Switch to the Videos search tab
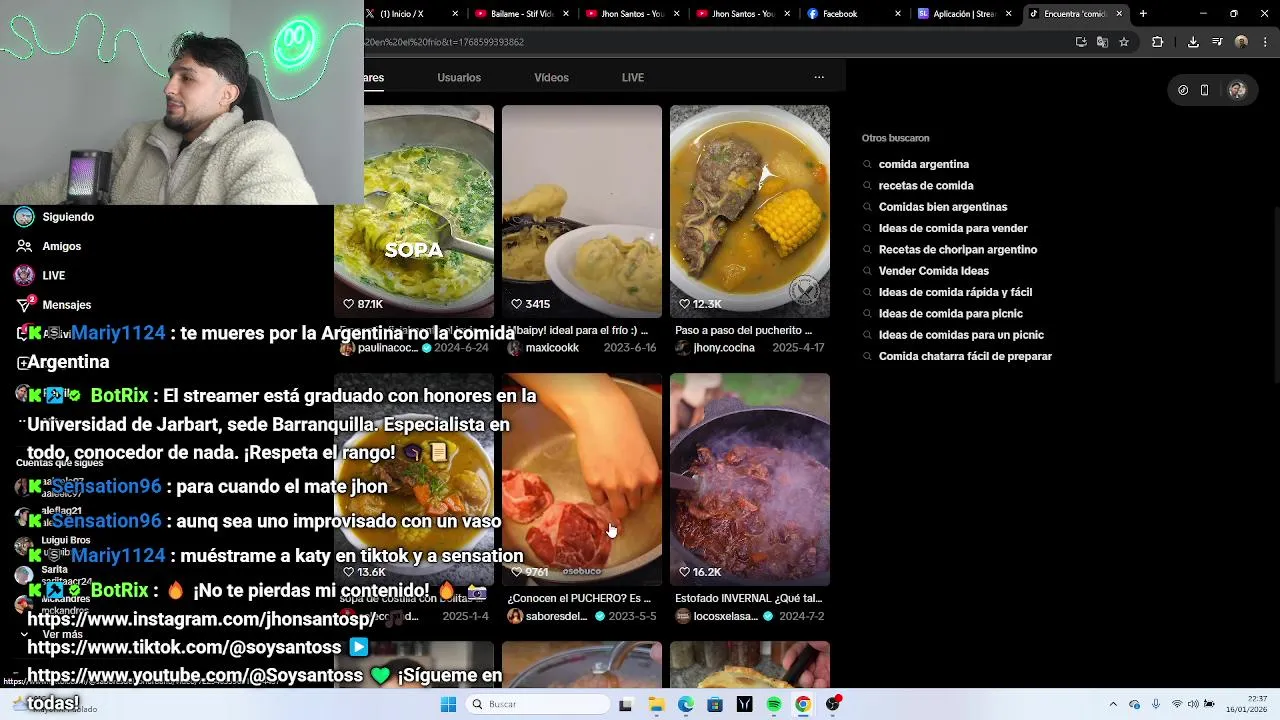The image size is (1280, 720). coord(551,77)
